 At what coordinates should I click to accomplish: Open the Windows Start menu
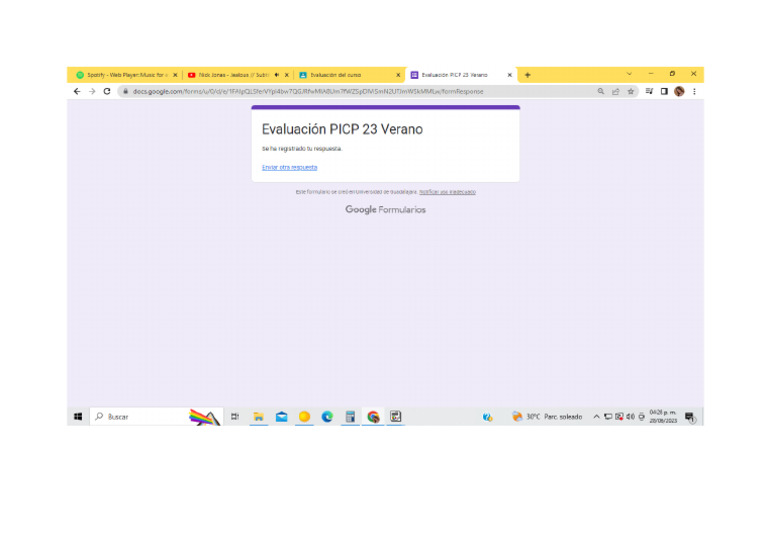click(x=78, y=417)
